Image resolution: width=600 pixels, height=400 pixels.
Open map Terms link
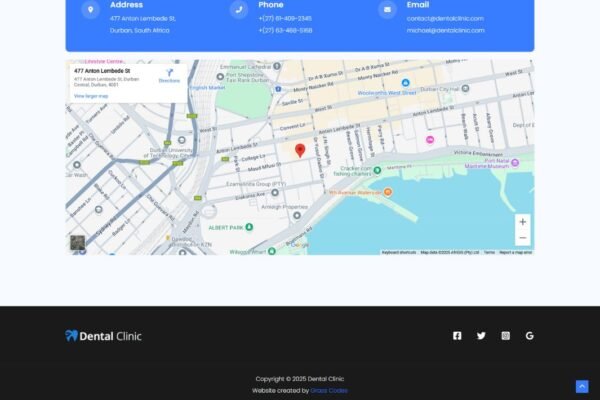click(489, 252)
